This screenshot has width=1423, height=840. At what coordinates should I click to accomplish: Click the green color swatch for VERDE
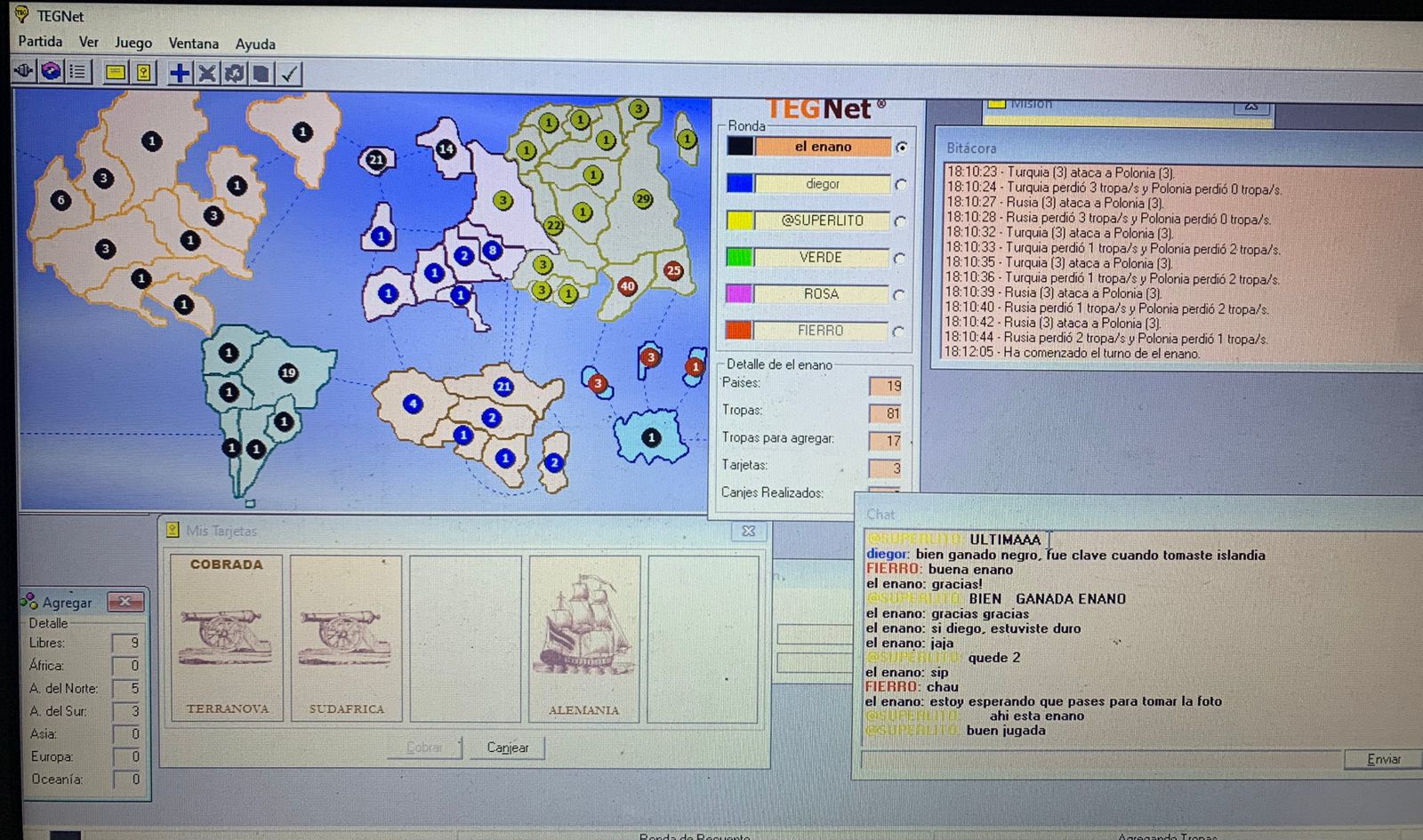(740, 257)
